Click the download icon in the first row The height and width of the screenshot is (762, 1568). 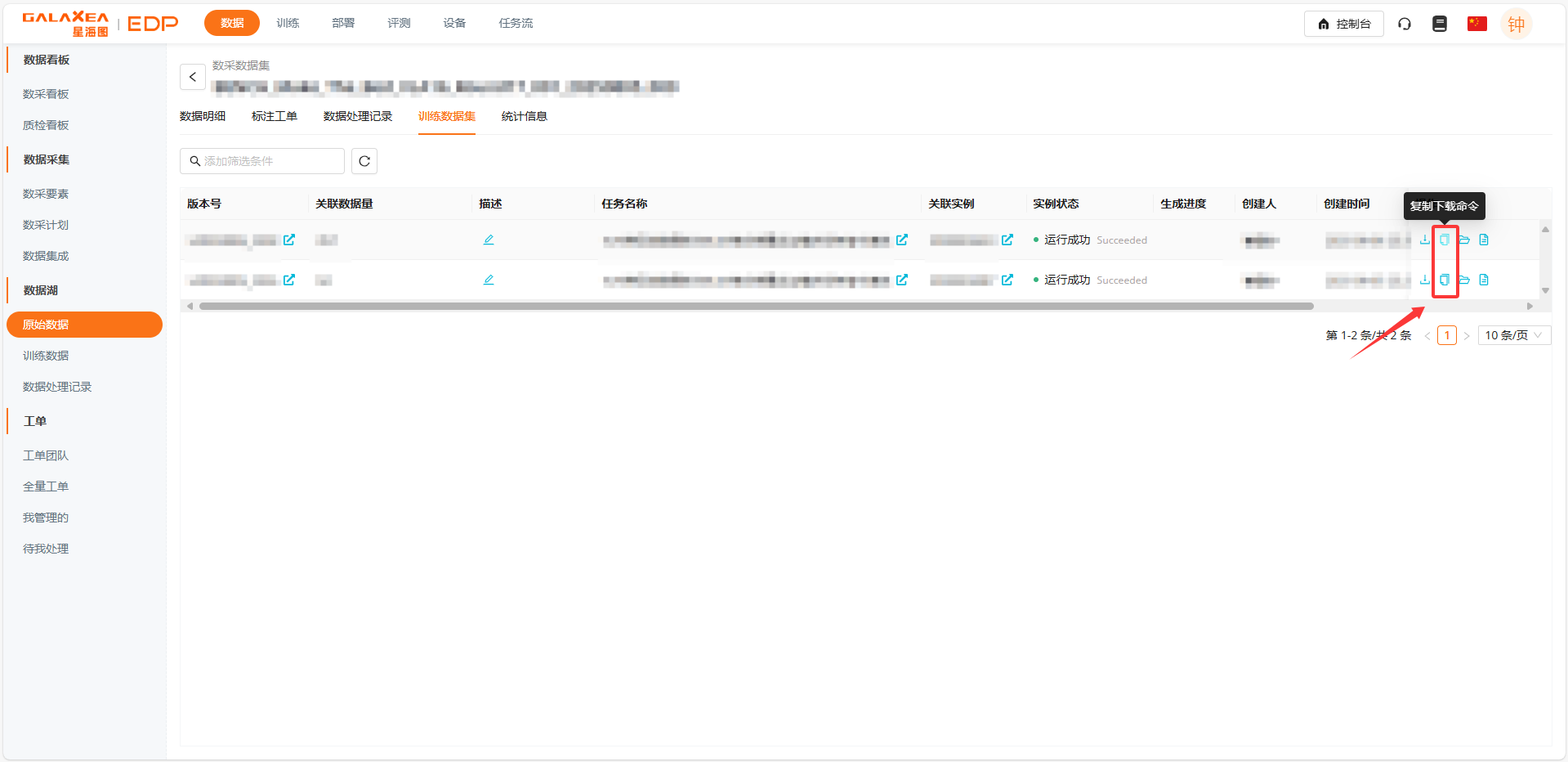coord(1424,240)
